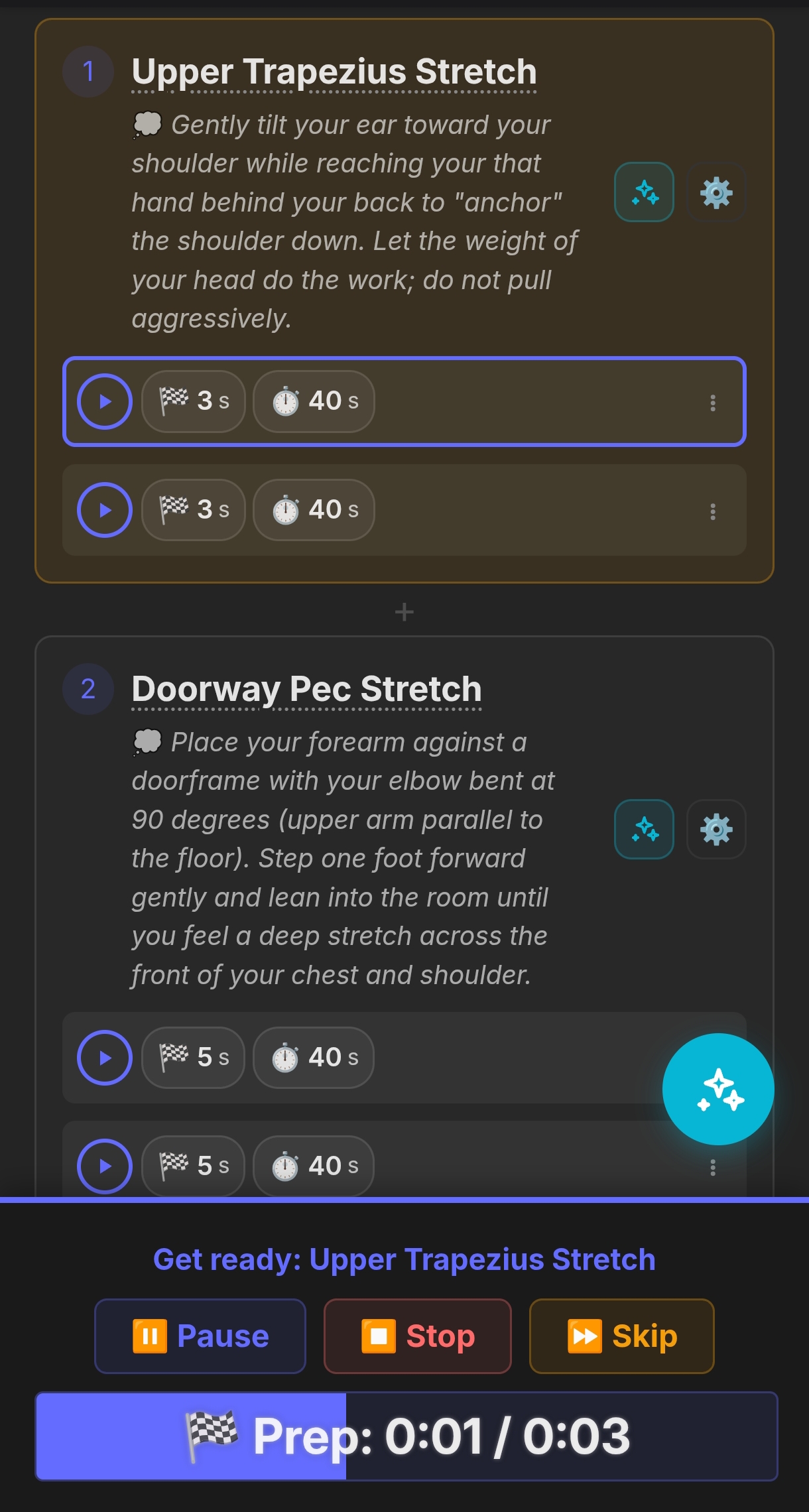The height and width of the screenshot is (1512, 809).
Task: Start the highlighted first Upper Trapezius set
Action: point(104,401)
